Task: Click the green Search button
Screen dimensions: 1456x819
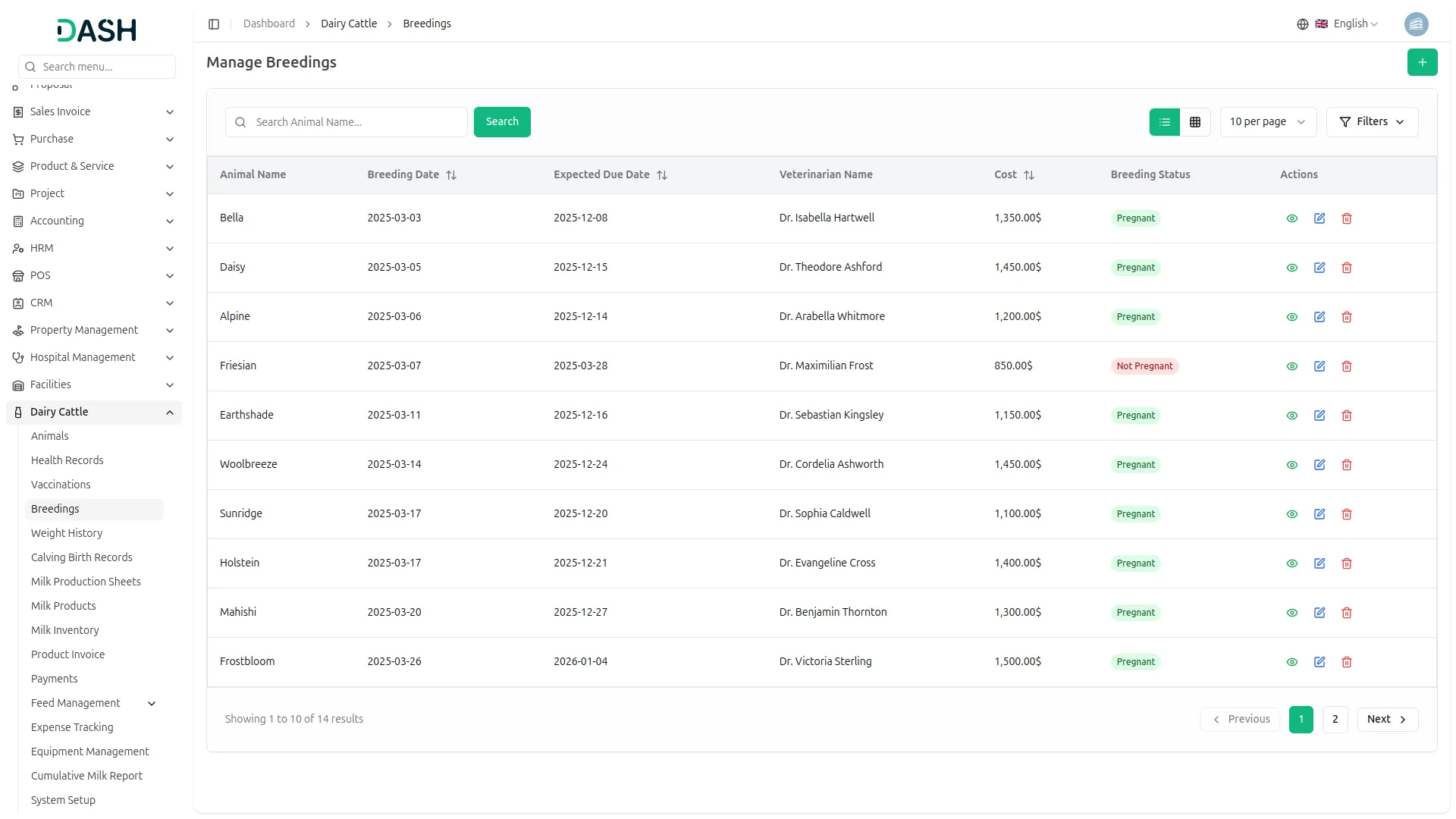Action: 501,122
